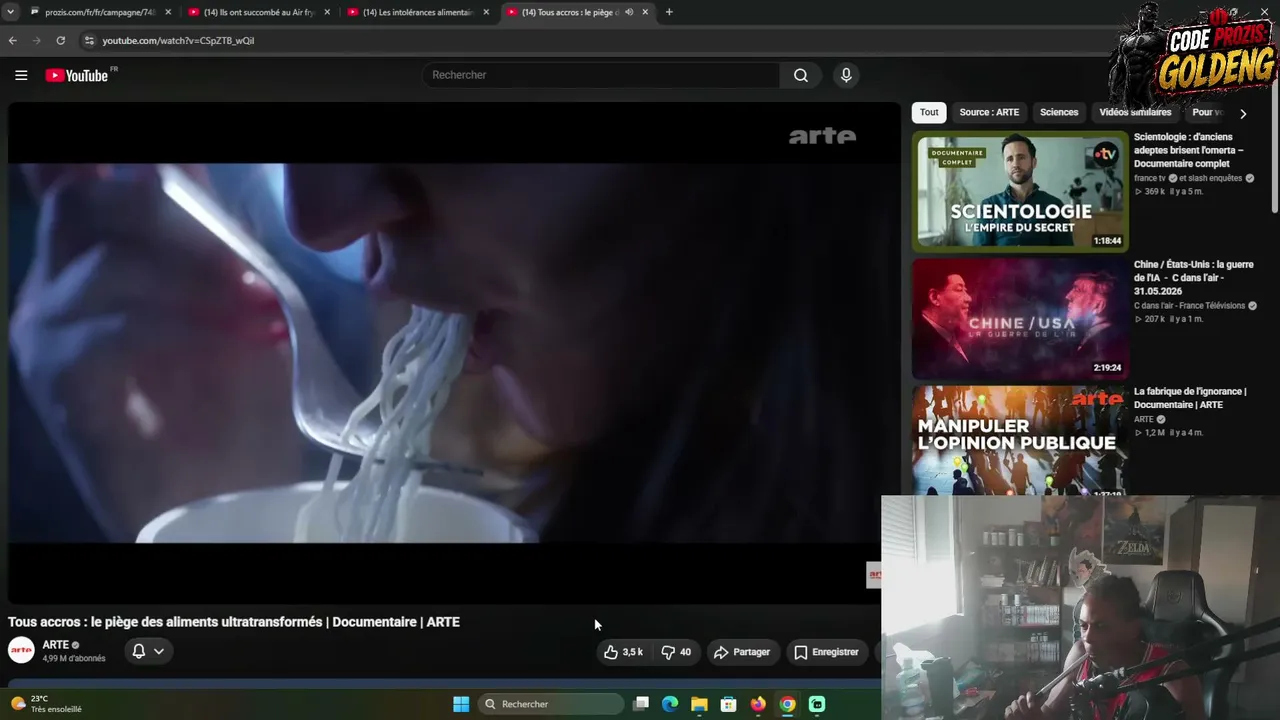Image resolution: width=1280 pixels, height=720 pixels.
Task: Click the notification bell for ARTE
Action: pos(139,651)
